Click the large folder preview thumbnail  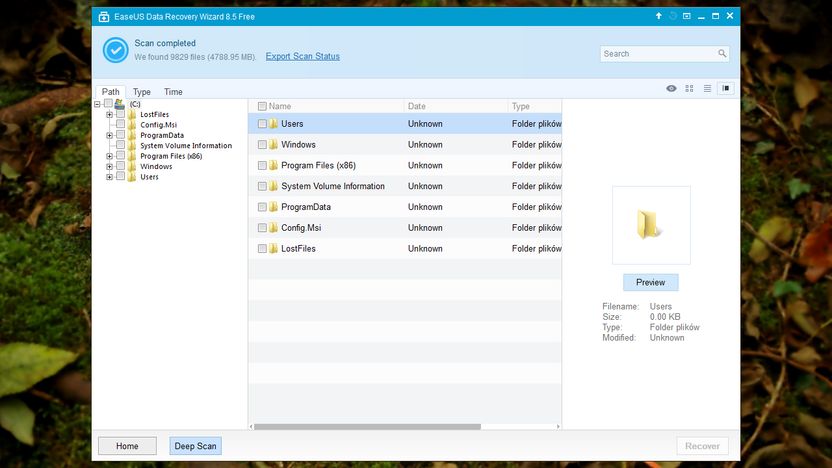[x=651, y=225]
